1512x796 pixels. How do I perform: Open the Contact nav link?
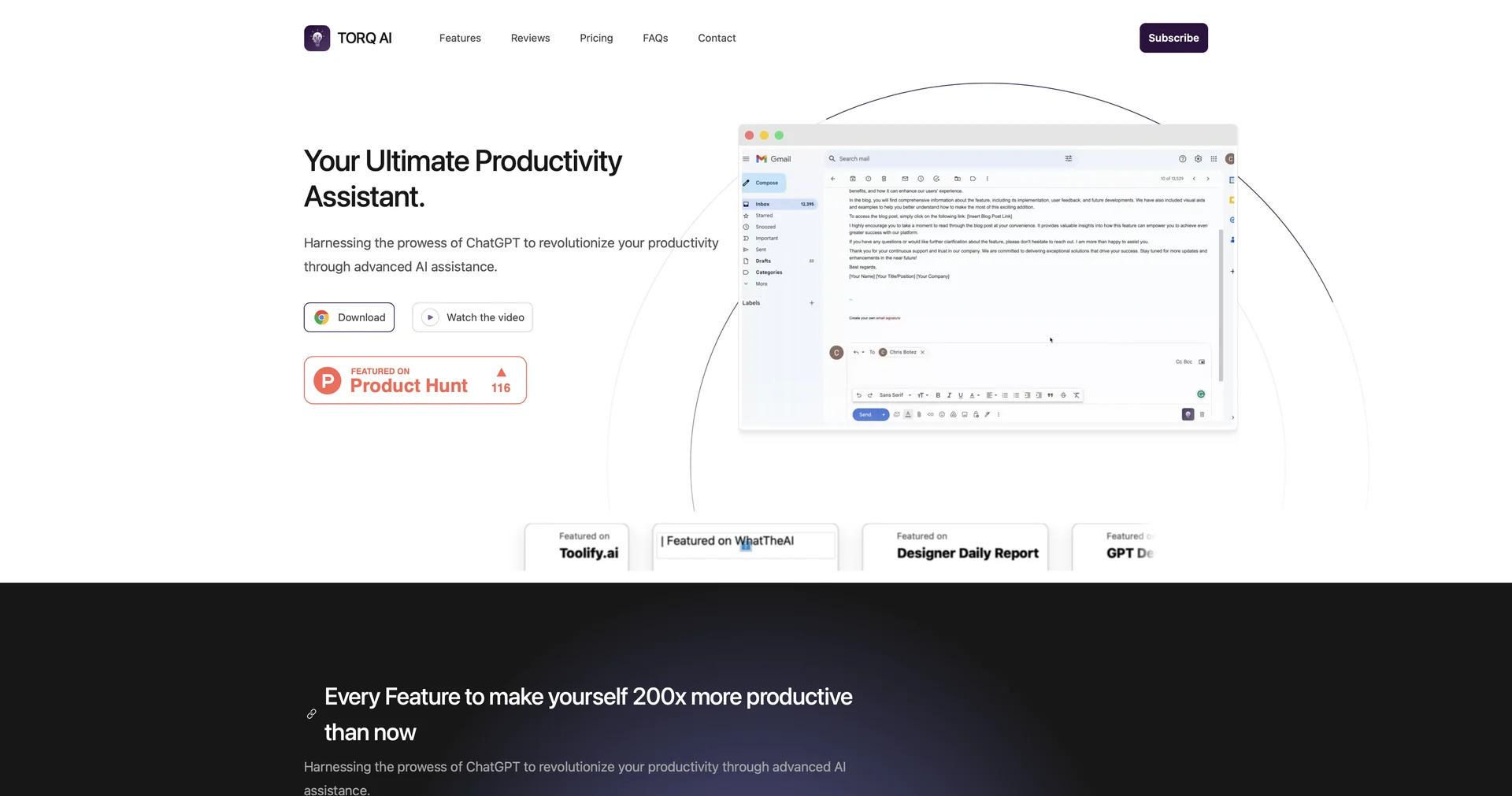[x=717, y=38]
